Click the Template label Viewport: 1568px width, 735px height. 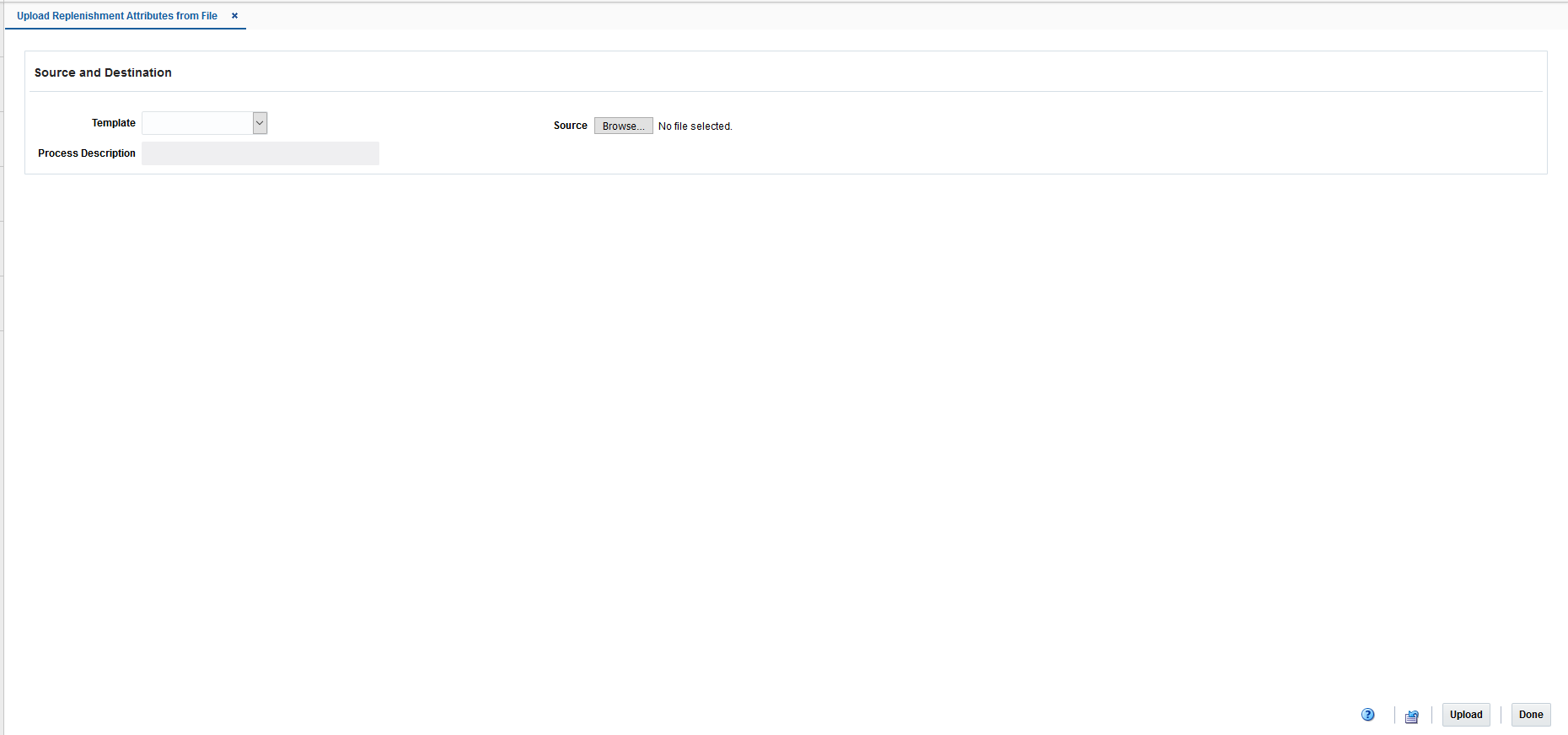pos(114,123)
